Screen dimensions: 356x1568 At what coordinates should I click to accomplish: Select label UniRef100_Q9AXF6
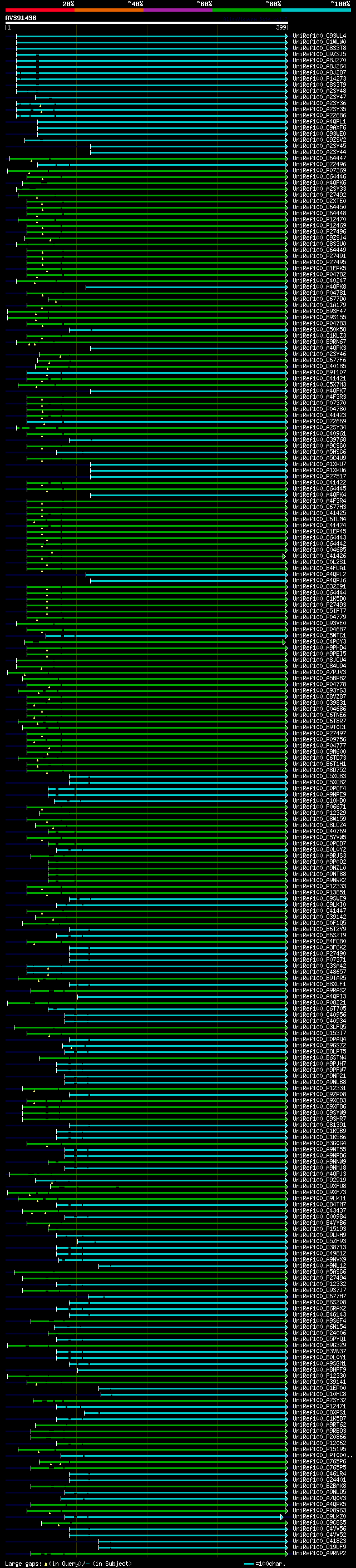pos(319,128)
